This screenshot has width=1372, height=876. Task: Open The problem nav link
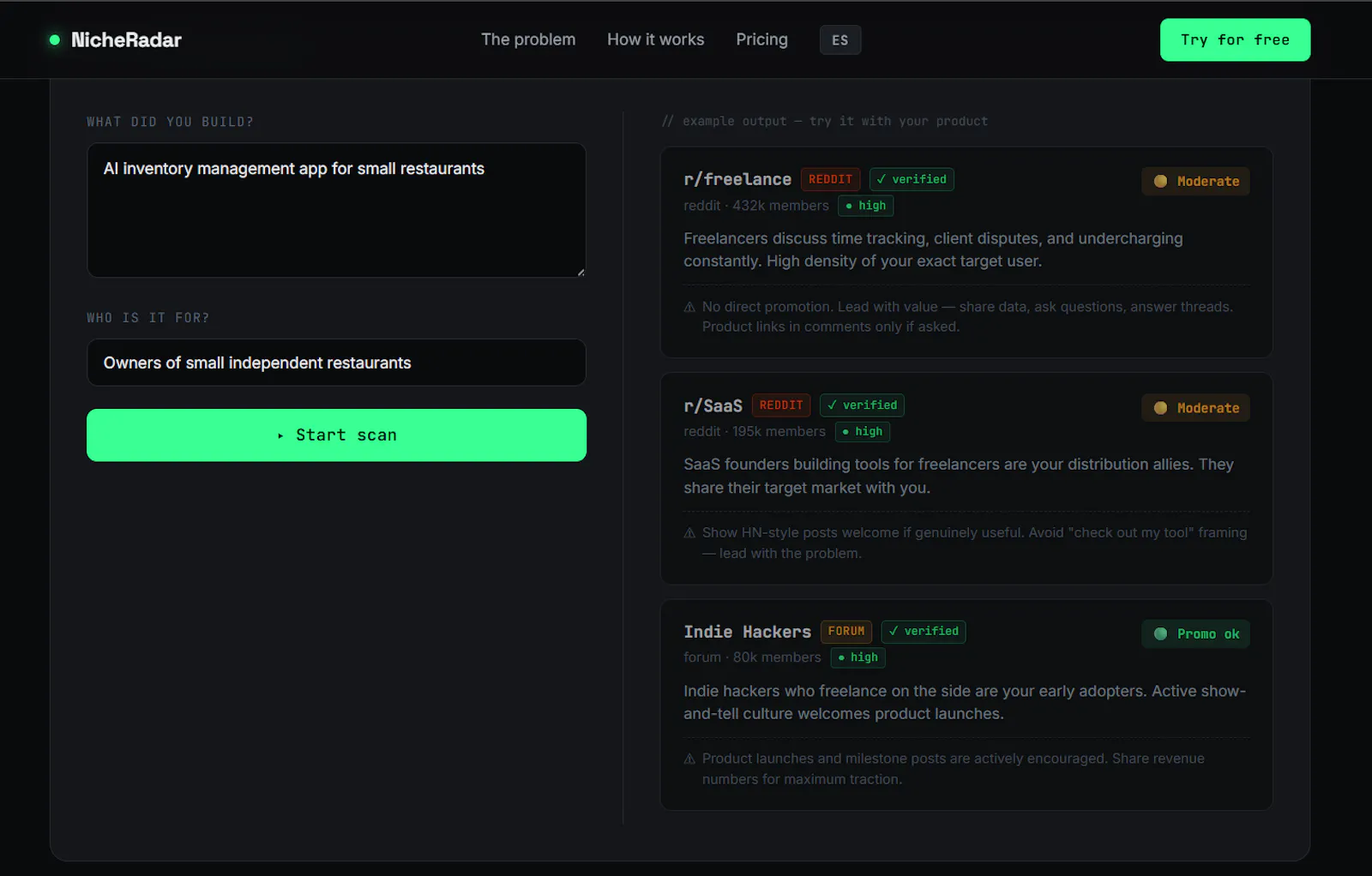528,39
